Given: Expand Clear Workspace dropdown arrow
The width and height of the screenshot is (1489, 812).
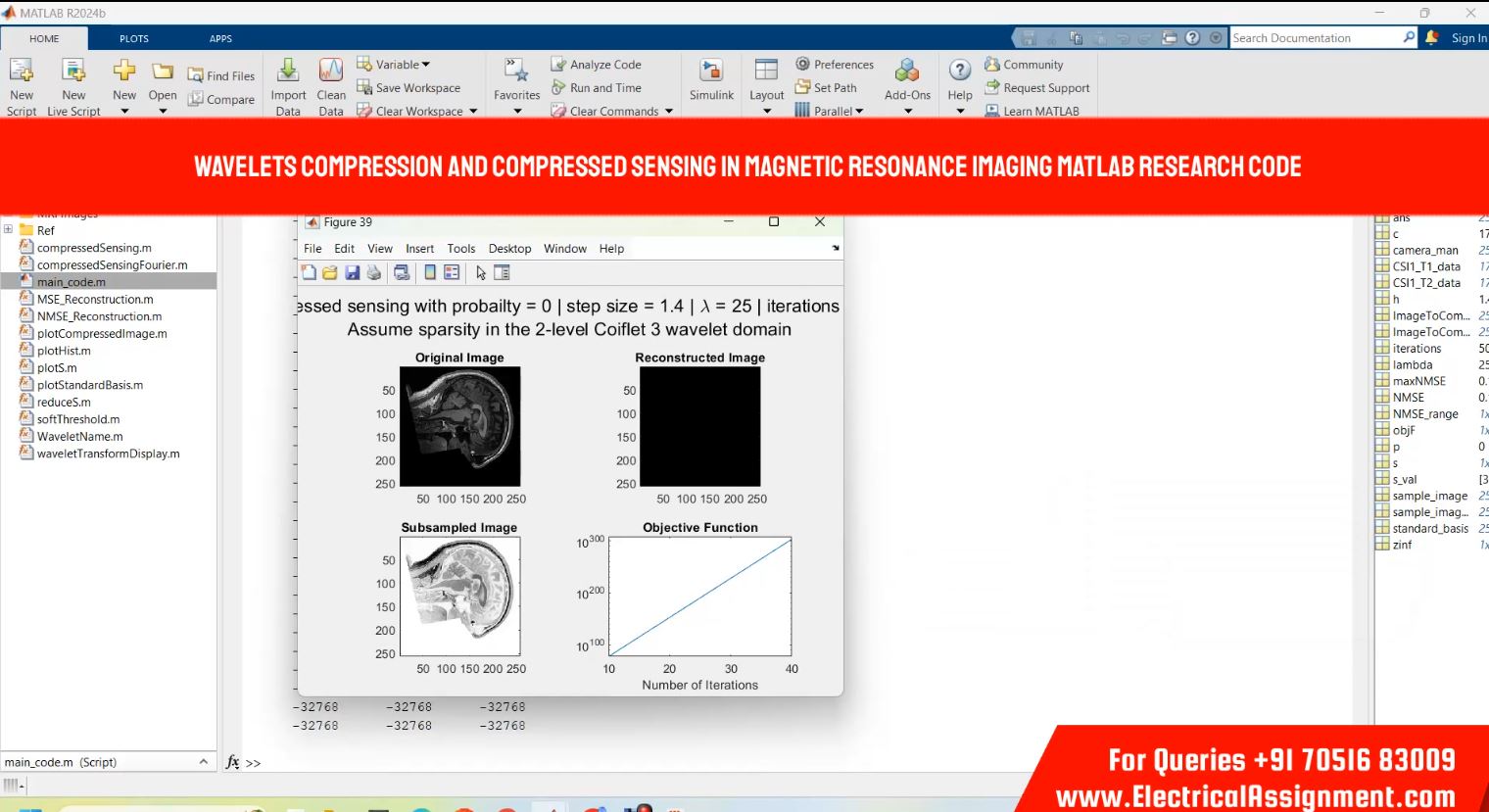Looking at the screenshot, I should pyautogui.click(x=473, y=111).
